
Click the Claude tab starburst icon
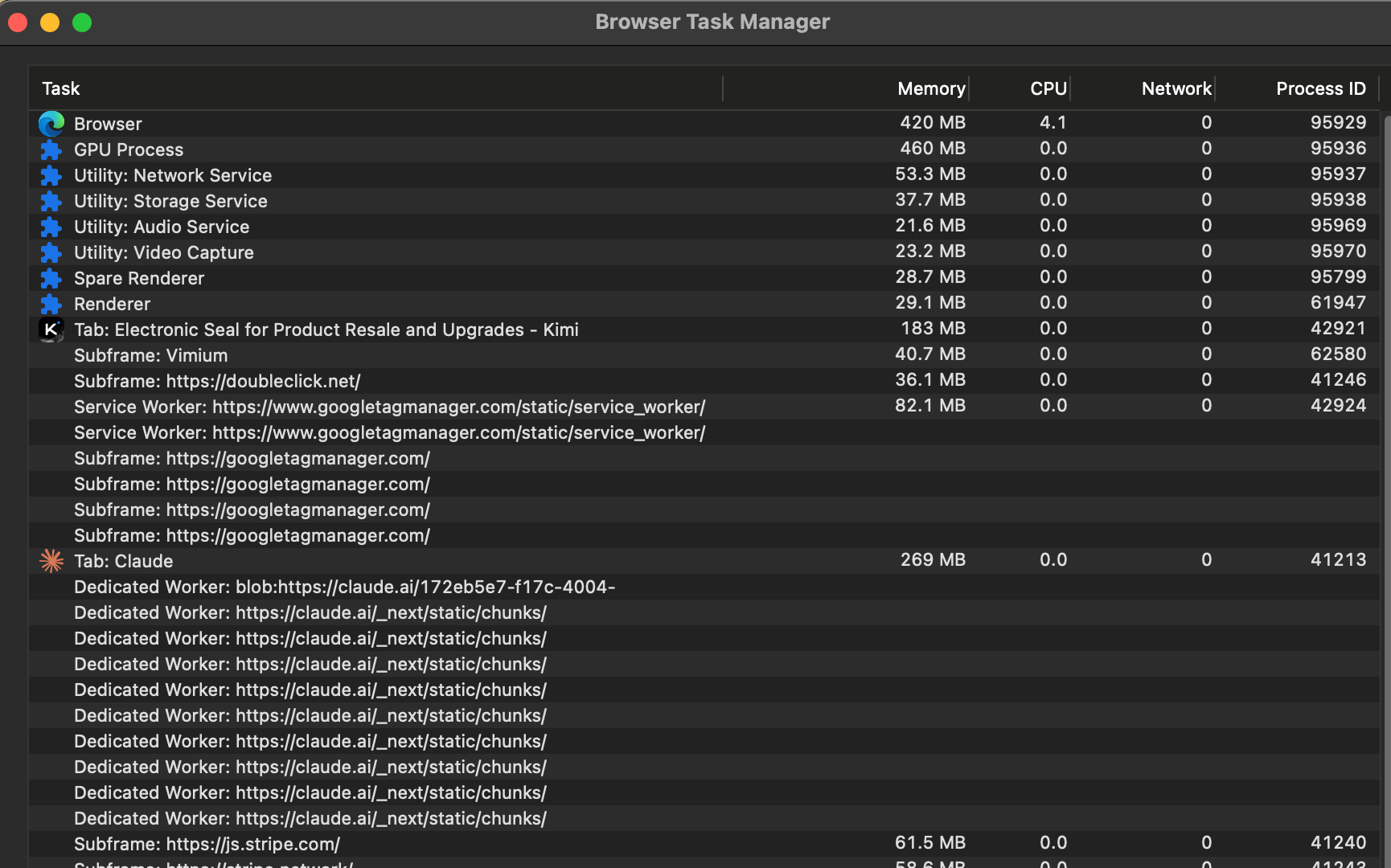[x=51, y=561]
